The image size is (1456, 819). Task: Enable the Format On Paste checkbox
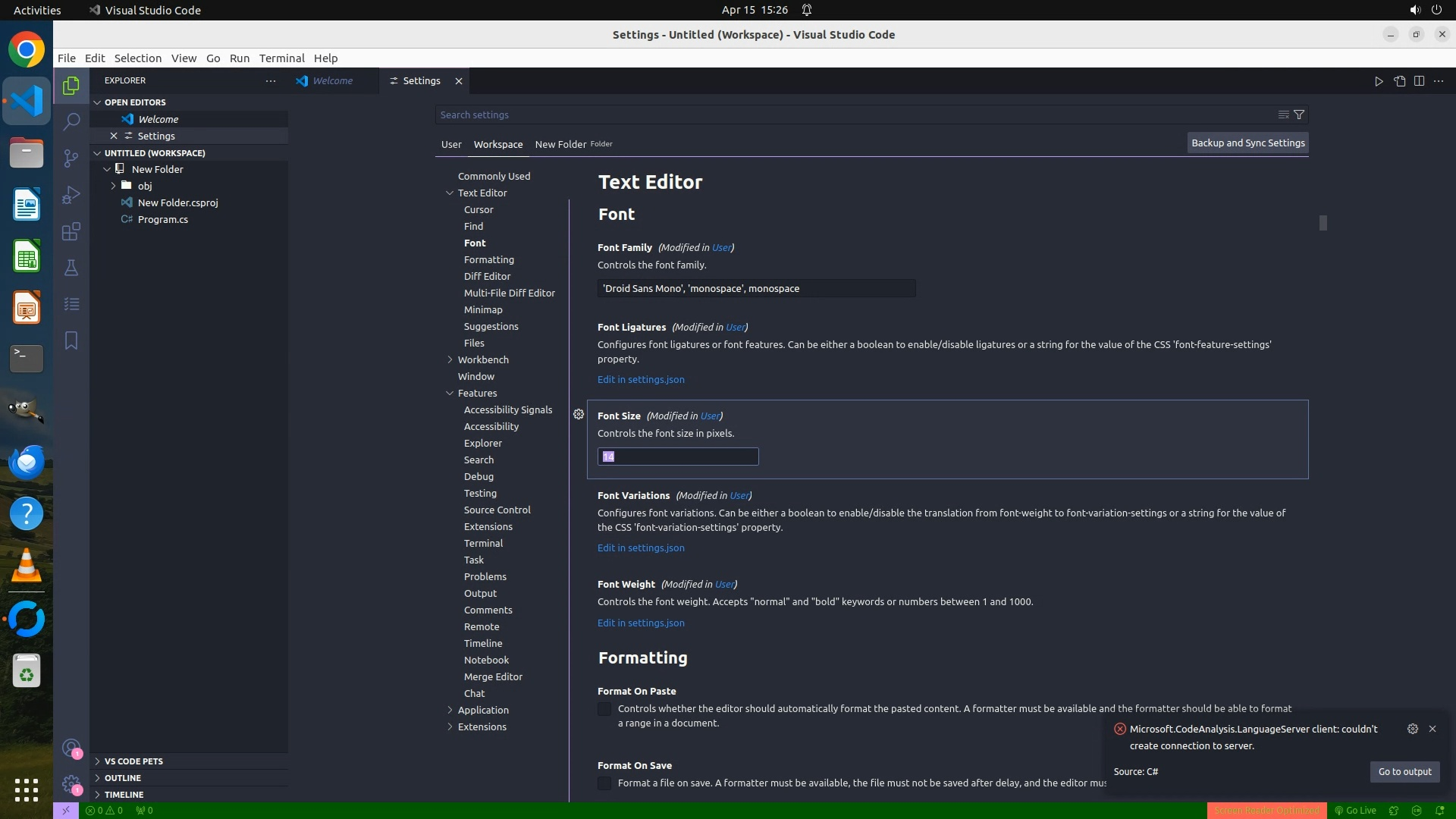click(604, 709)
